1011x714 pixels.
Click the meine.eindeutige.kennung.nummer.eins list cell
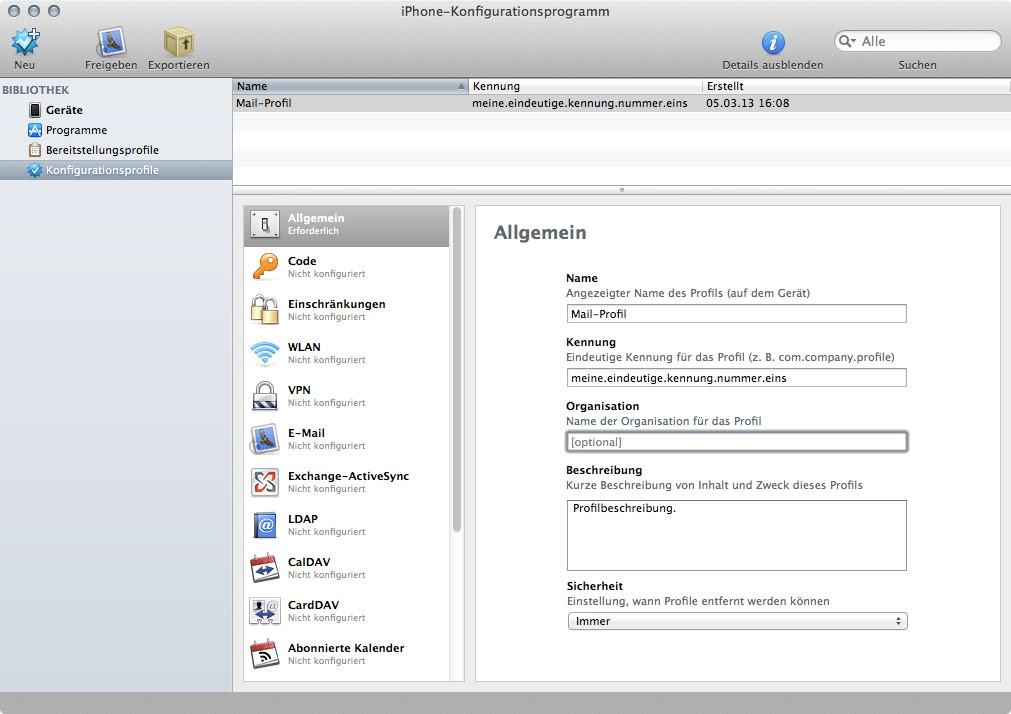(580, 103)
